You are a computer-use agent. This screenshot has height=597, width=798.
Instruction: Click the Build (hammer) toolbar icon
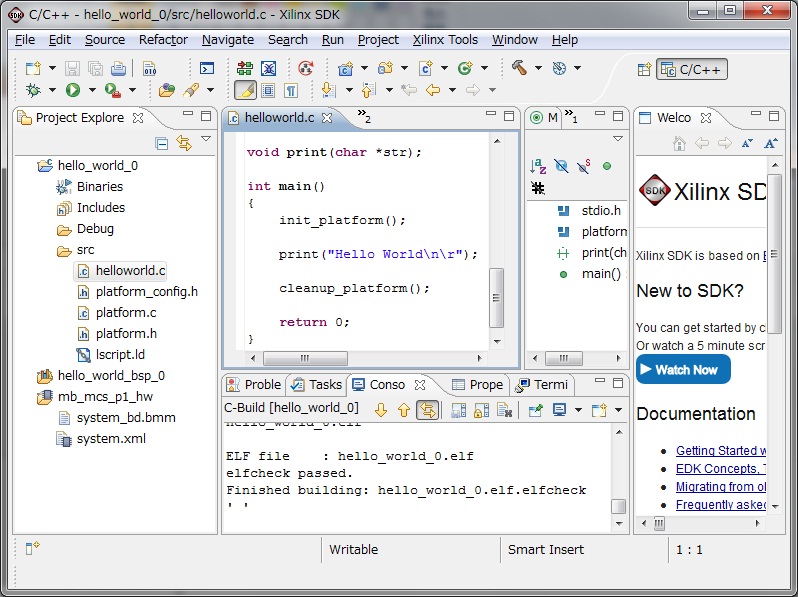[519, 67]
